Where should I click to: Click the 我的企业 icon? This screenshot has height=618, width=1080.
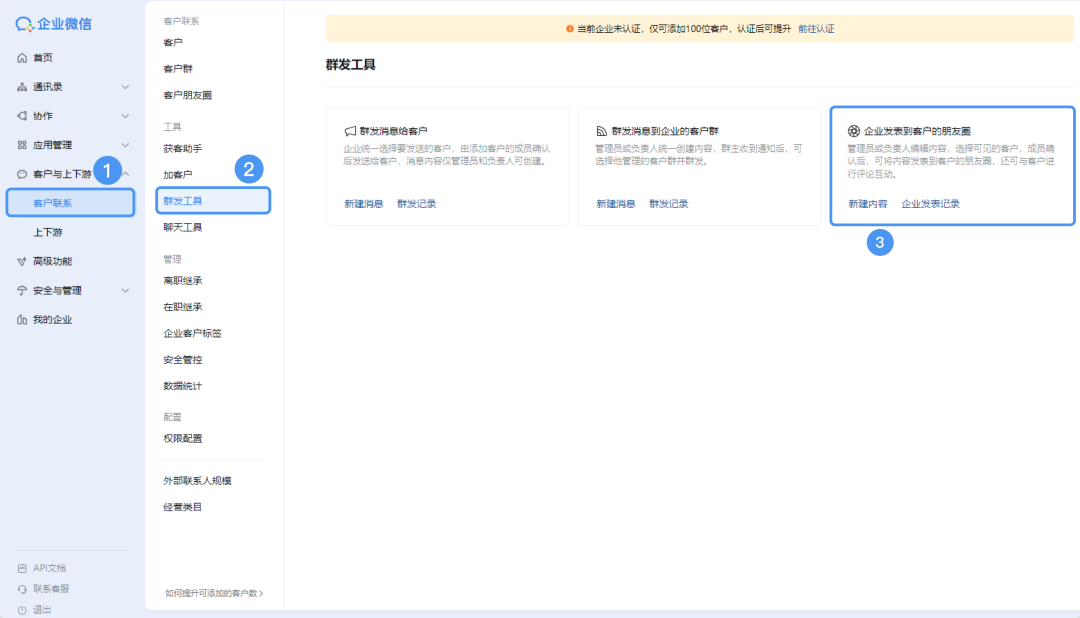22,320
